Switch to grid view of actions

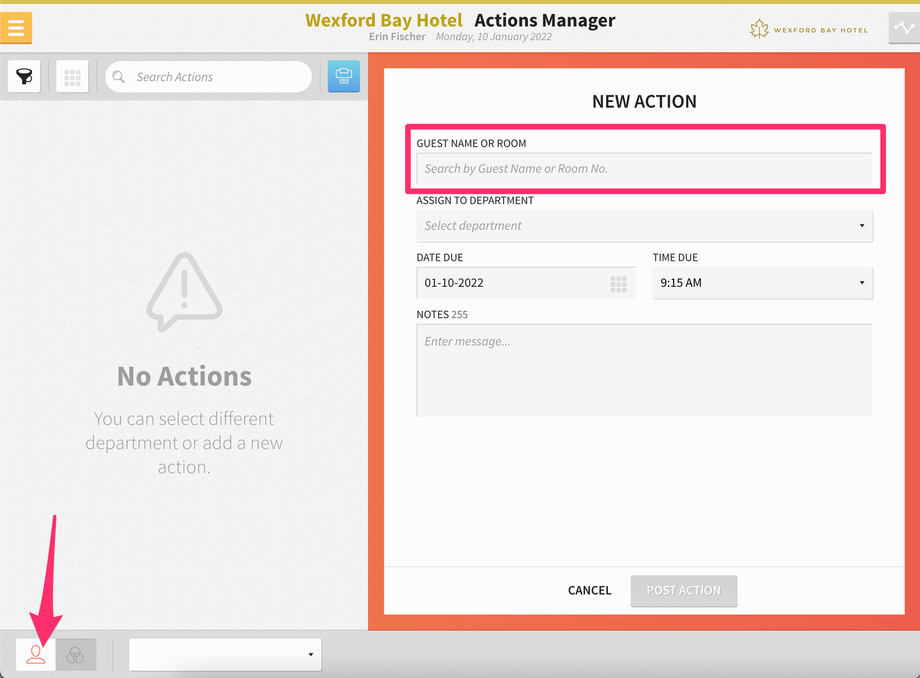(72, 76)
